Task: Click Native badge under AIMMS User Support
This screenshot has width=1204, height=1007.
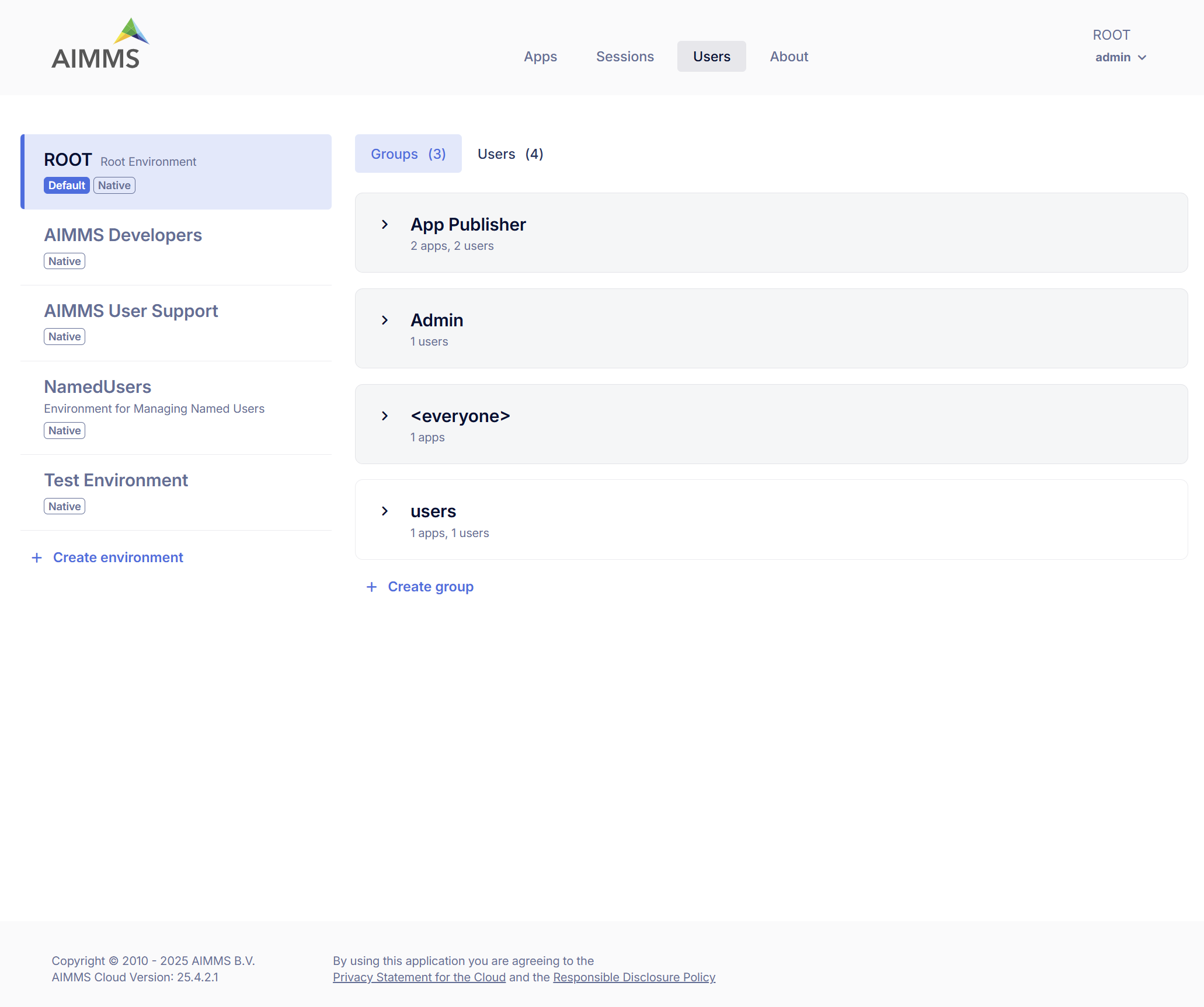Action: [65, 337]
